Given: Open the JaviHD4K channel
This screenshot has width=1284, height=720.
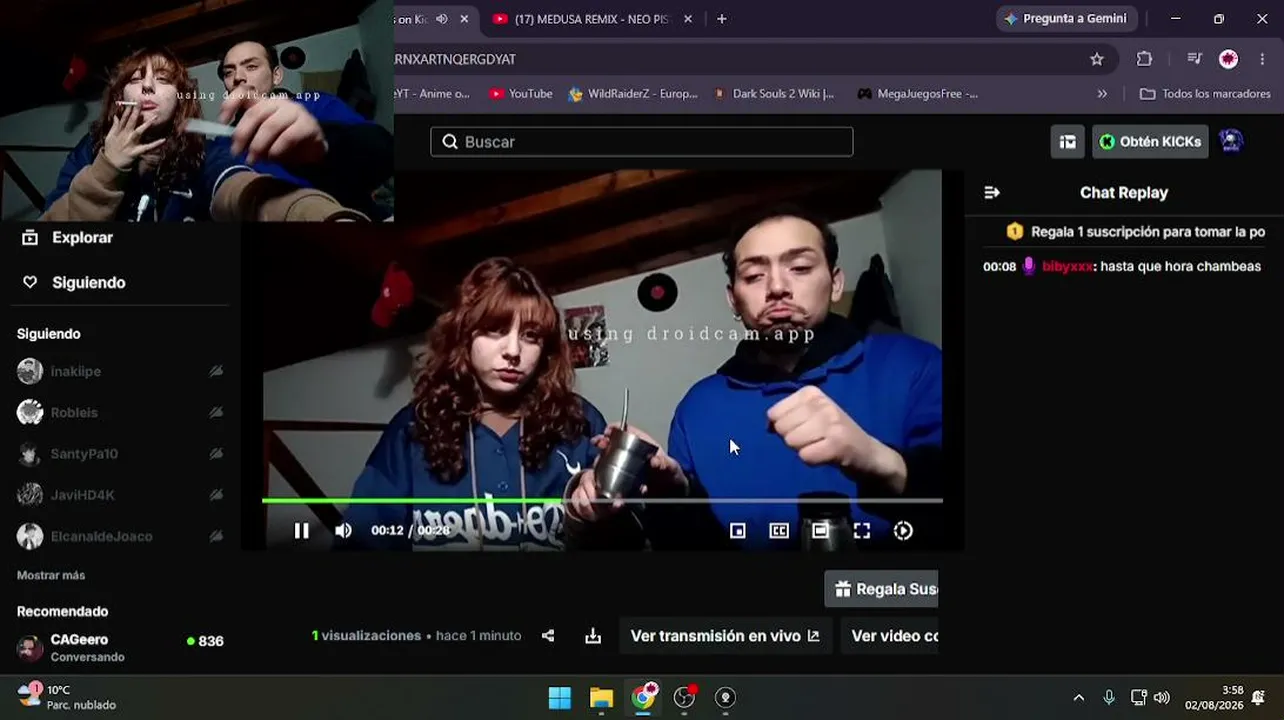Looking at the screenshot, I should 120,495.
